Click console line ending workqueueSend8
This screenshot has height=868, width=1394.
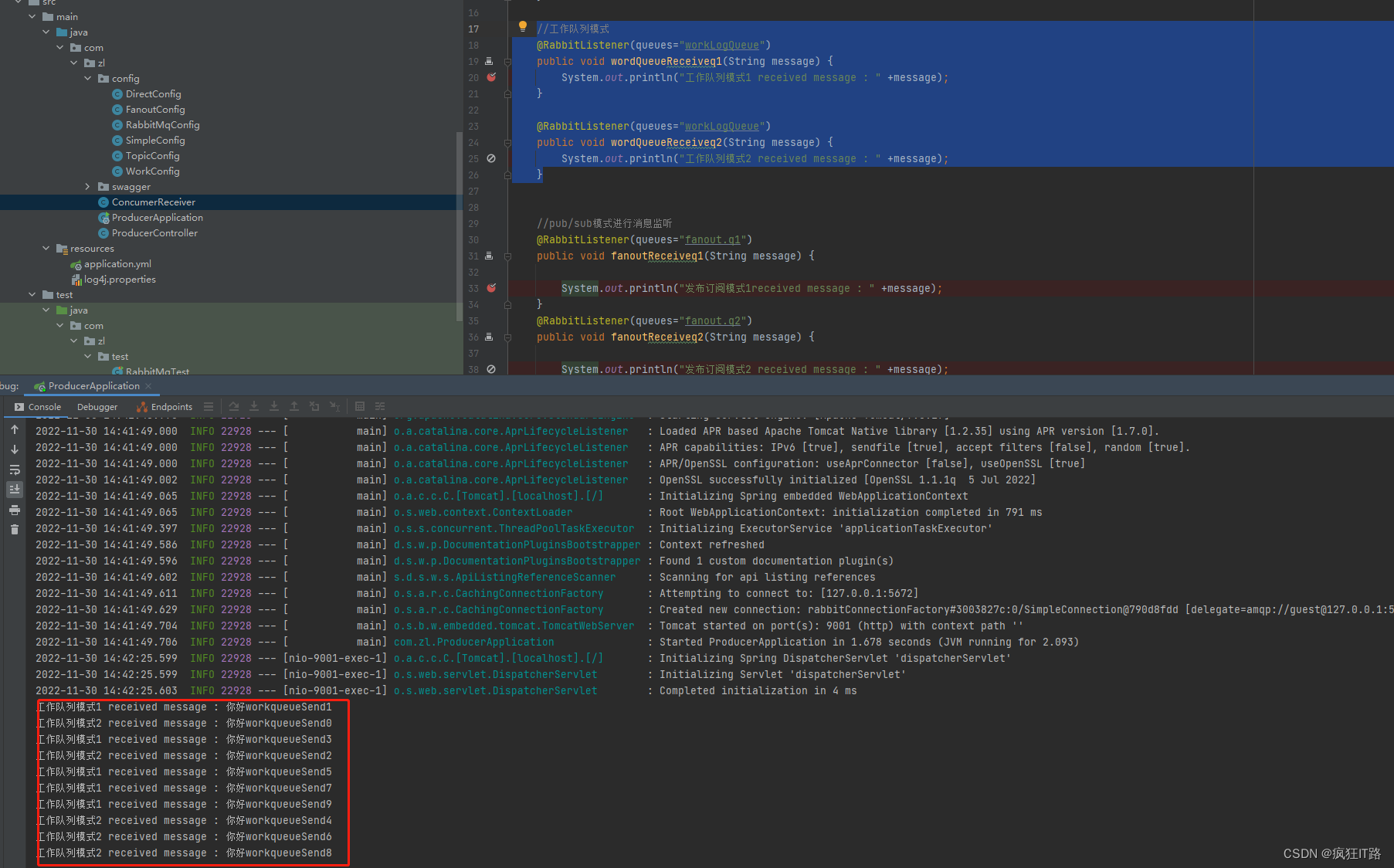coord(185,853)
